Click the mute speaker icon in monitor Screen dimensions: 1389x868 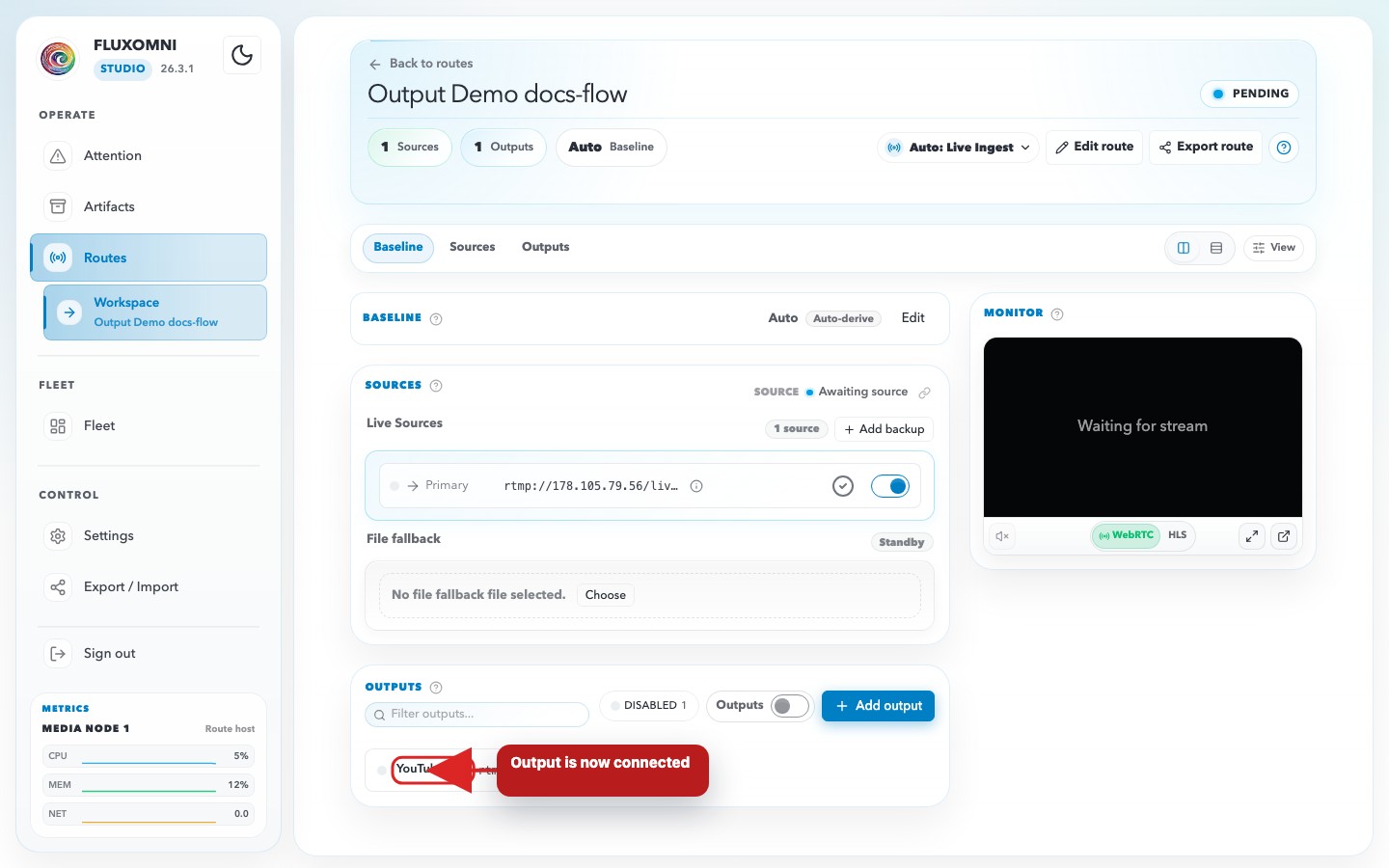pos(1002,536)
